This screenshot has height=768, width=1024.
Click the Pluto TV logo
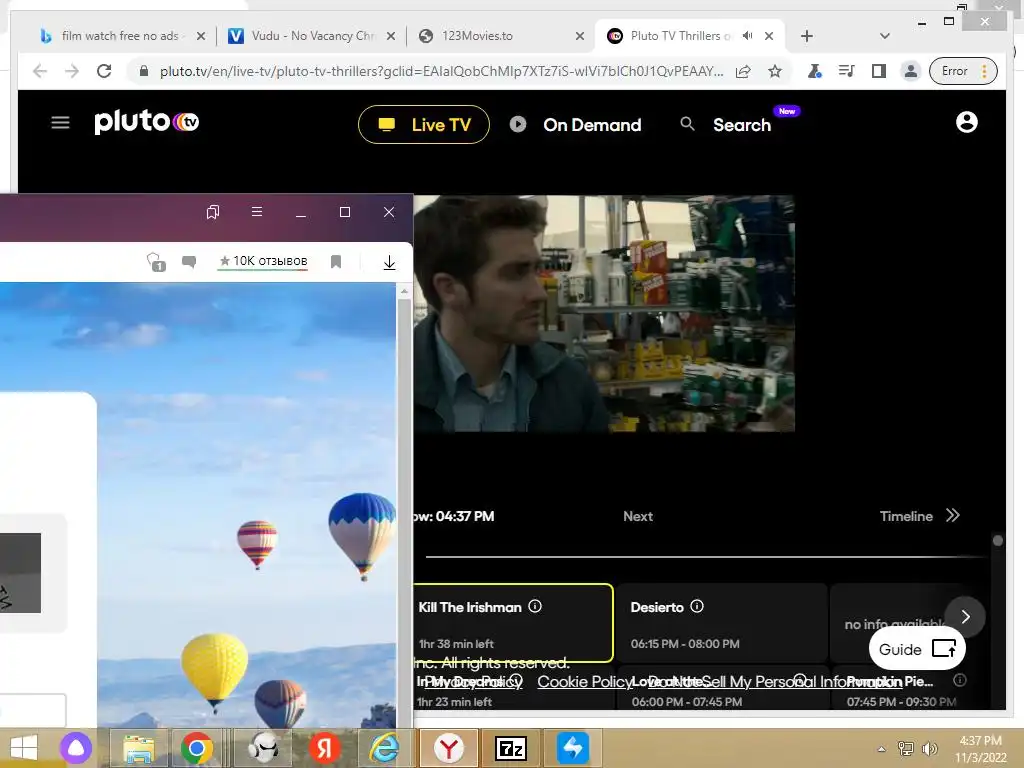click(x=146, y=121)
